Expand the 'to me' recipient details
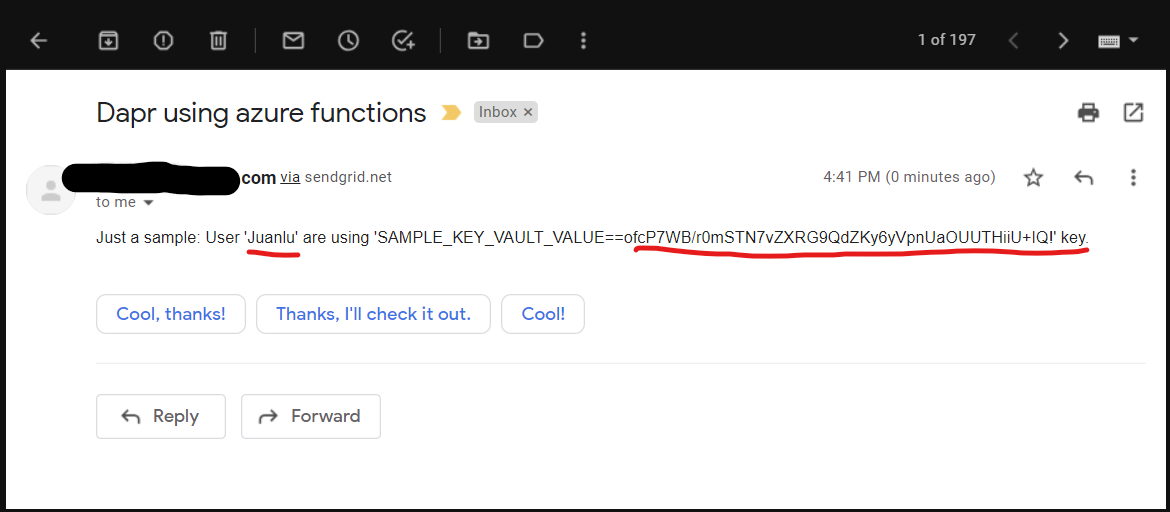Viewport: 1170px width, 512px height. [x=149, y=202]
